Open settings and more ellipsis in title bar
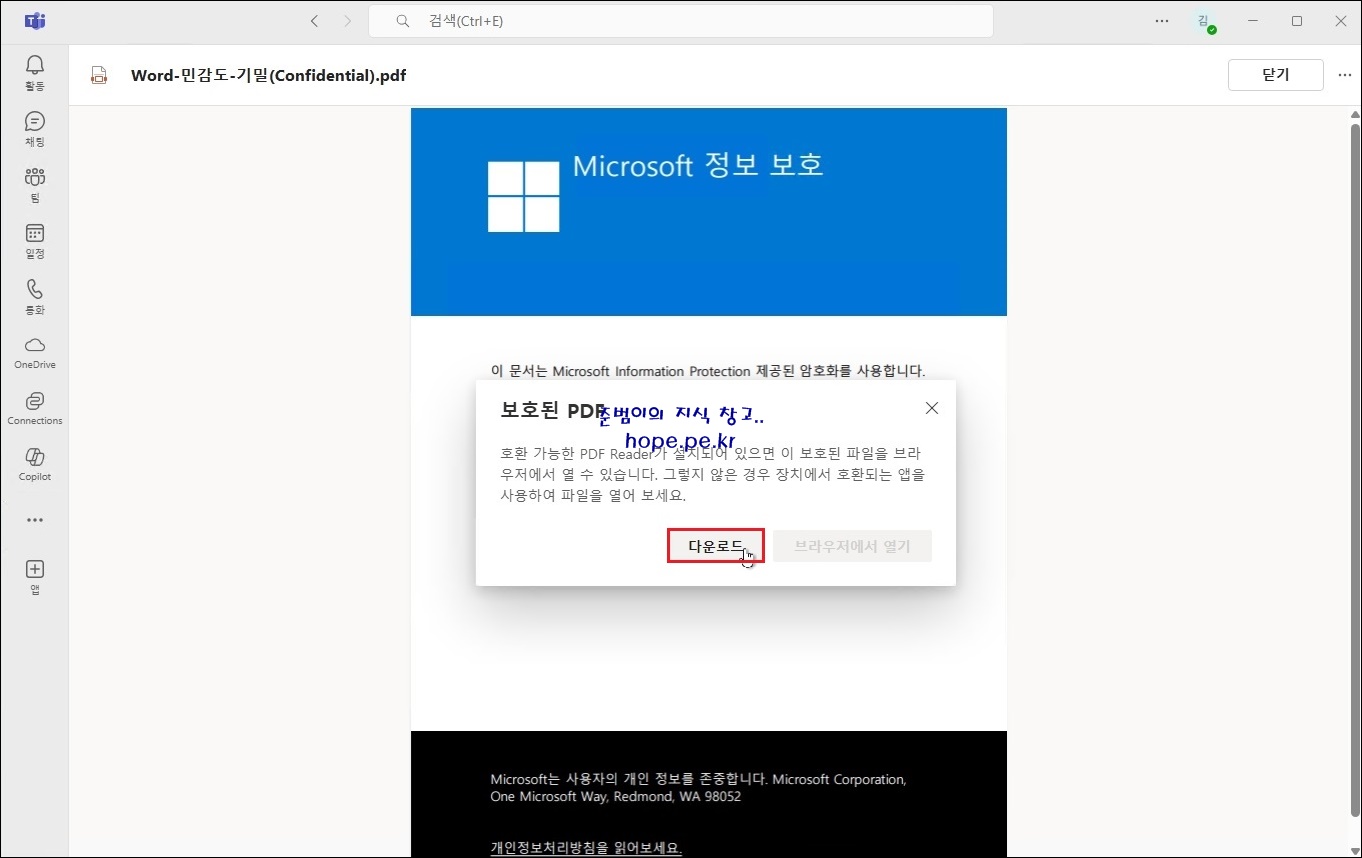The image size is (1362, 858). [1162, 21]
